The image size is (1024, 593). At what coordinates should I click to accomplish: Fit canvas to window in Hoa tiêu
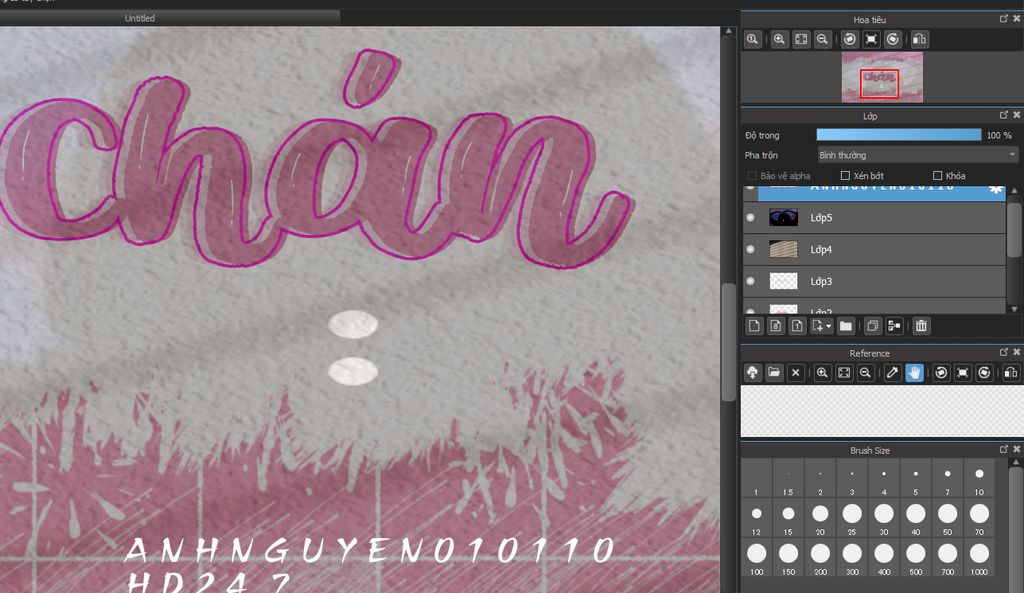(x=801, y=39)
